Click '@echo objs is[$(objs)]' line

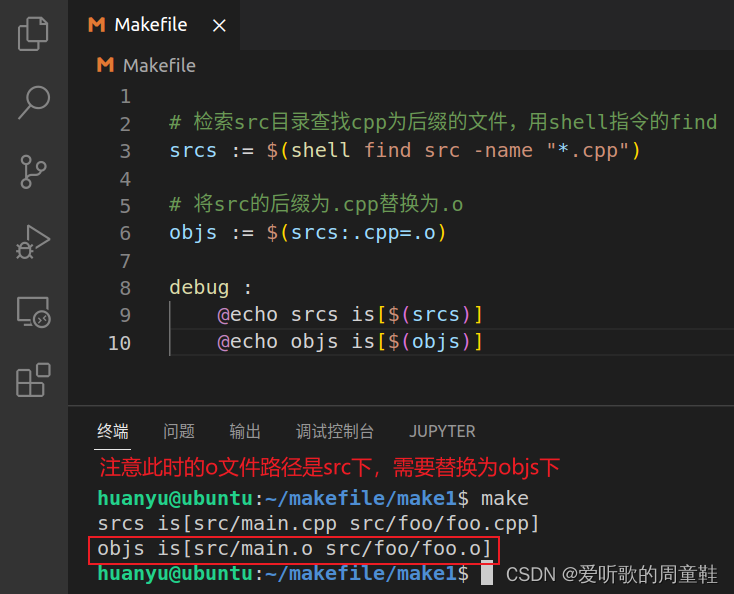[350, 342]
